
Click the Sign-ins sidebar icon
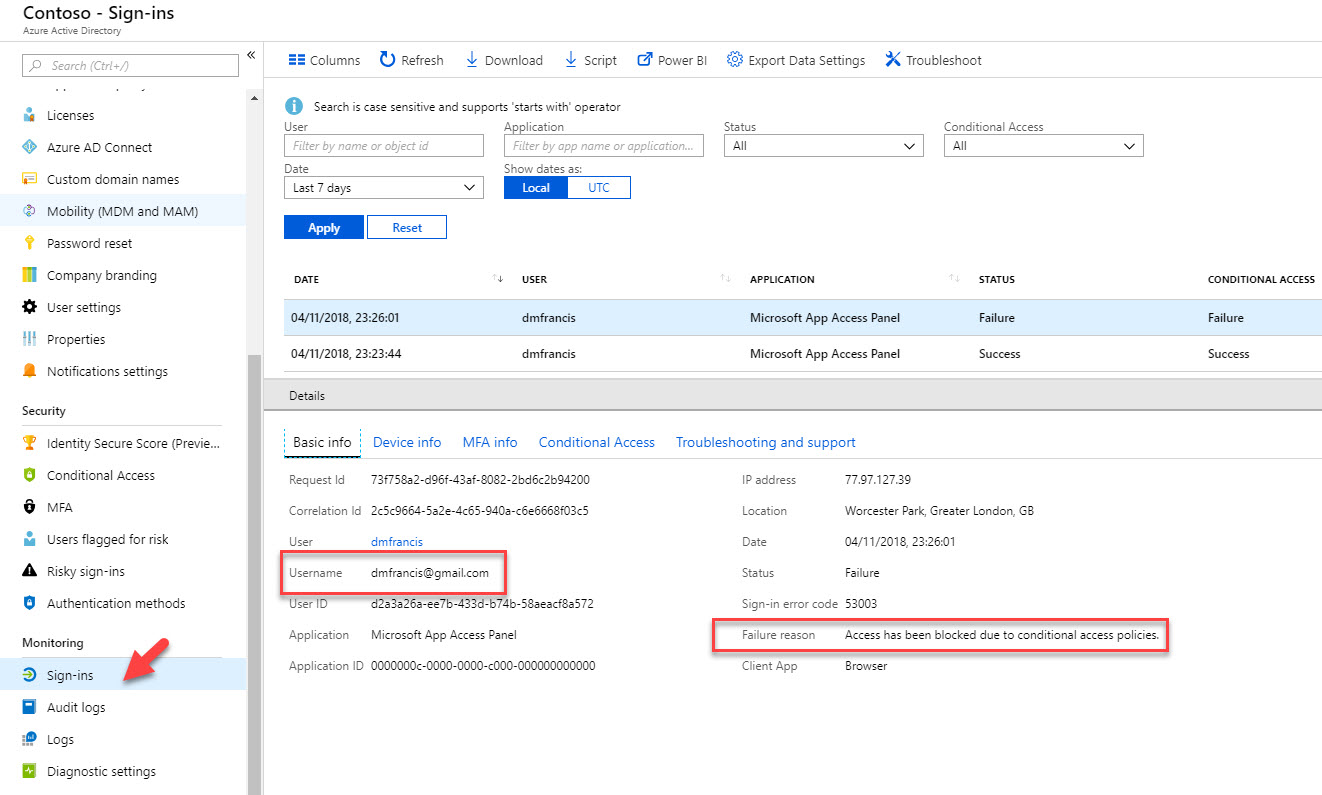[29, 675]
